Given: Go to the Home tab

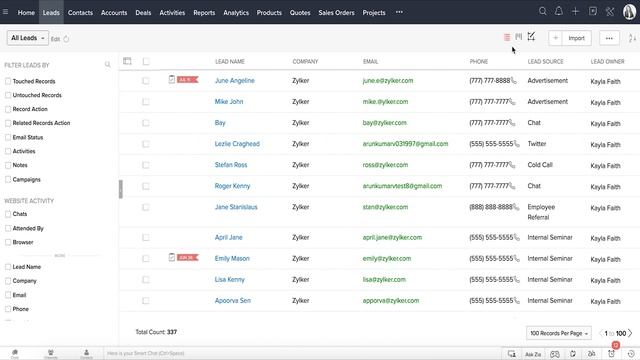Looking at the screenshot, I should pyautogui.click(x=26, y=13).
